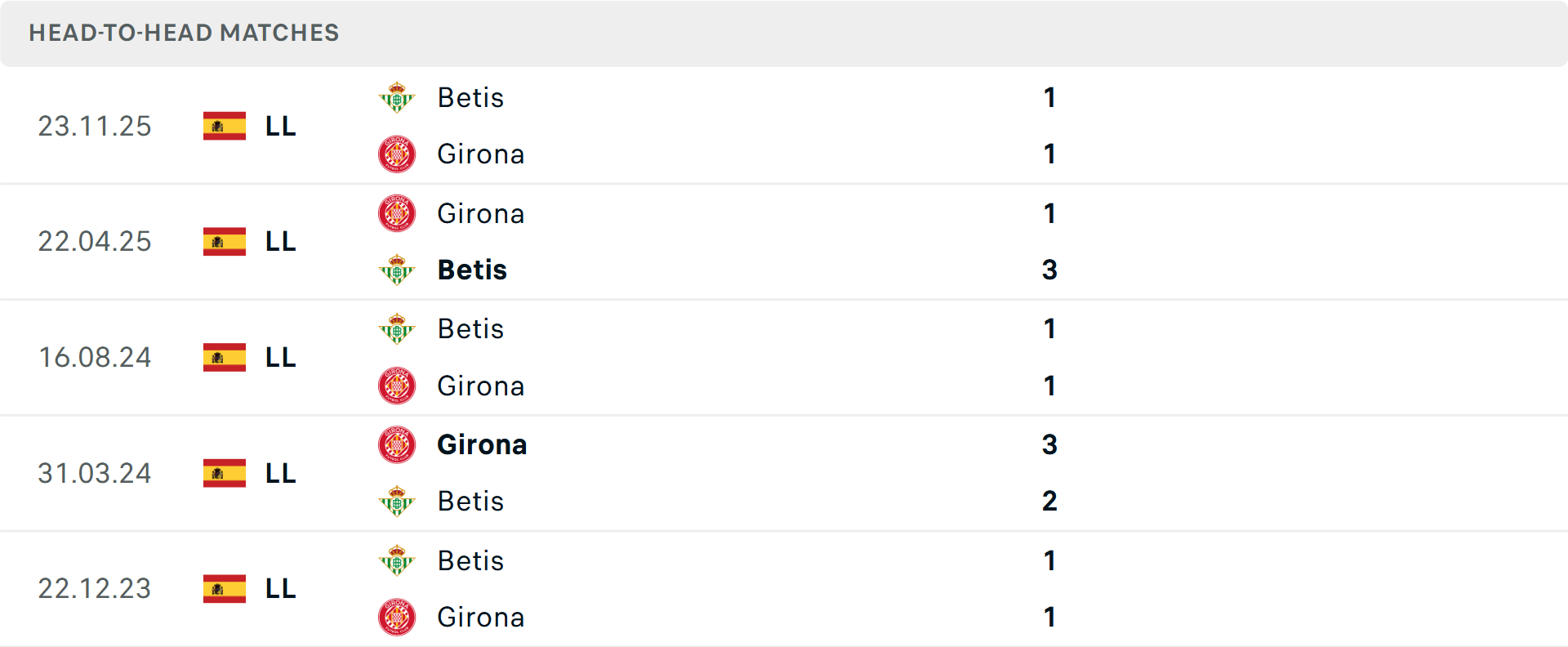The image size is (1568, 647).
Task: Click the LL marker beside the 16.08.24 date
Action: [x=278, y=357]
